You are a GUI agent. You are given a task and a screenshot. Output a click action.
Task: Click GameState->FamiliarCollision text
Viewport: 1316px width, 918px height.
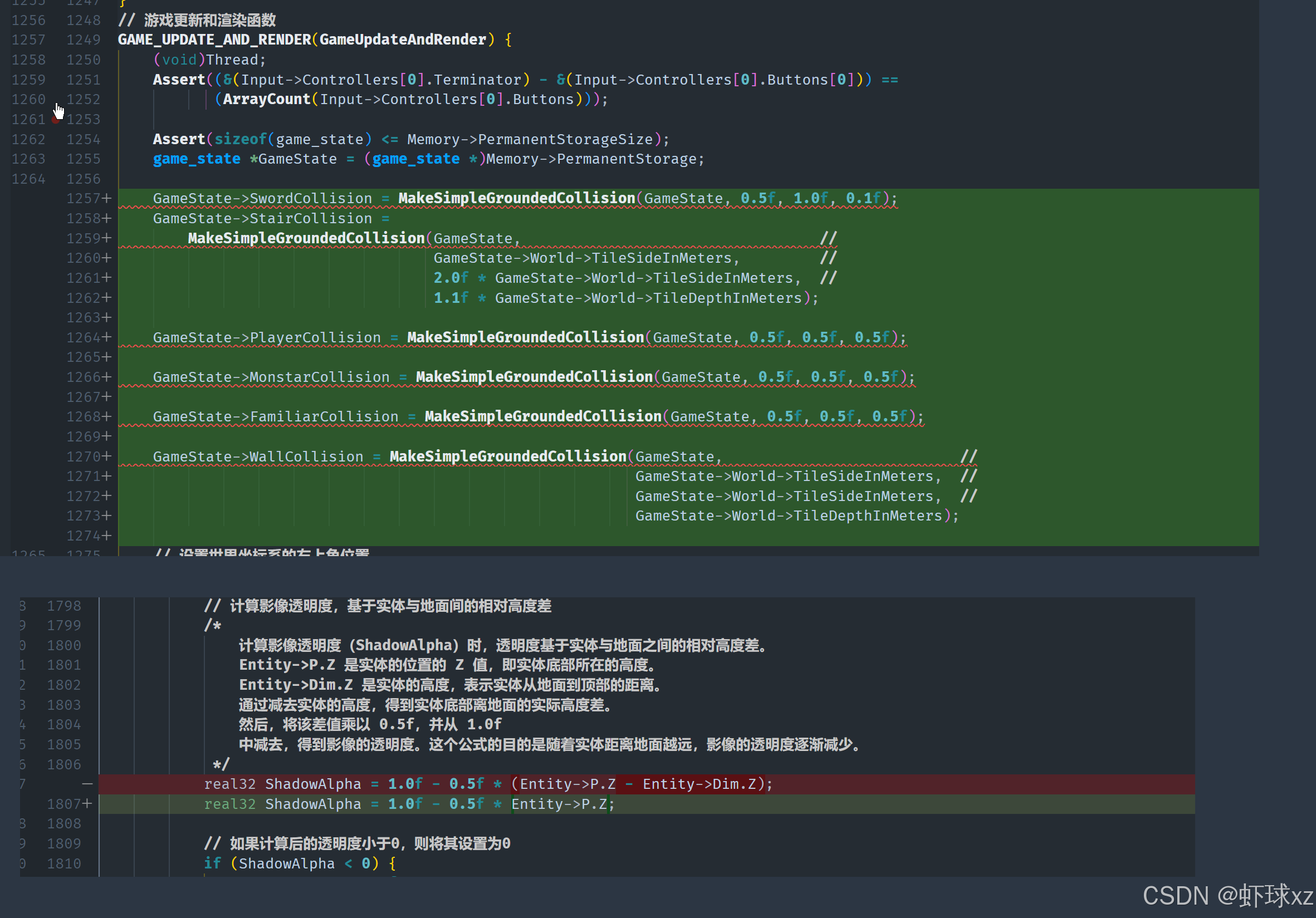[276, 416]
